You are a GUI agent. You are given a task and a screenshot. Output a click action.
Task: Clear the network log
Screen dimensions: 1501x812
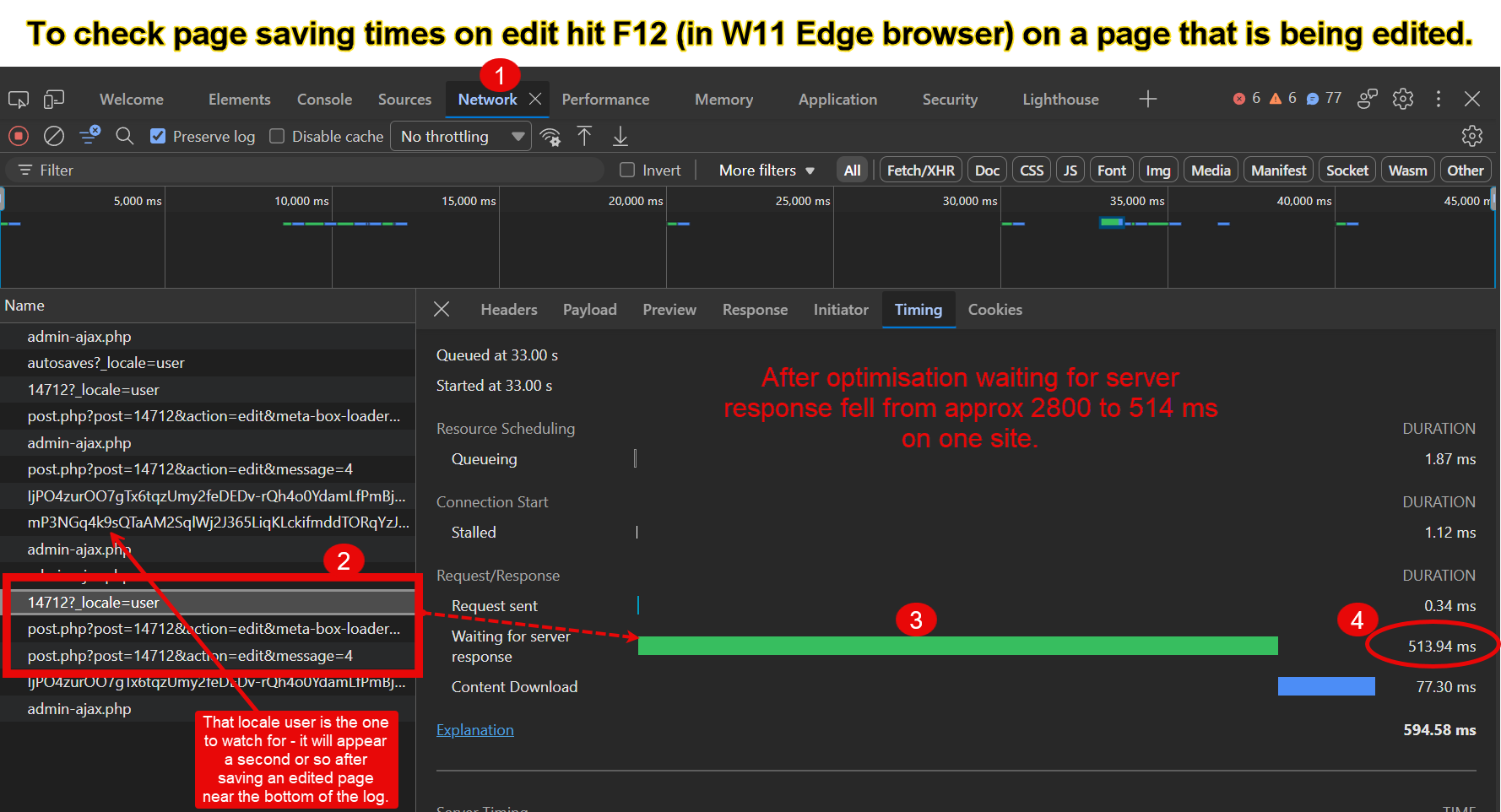(x=54, y=136)
